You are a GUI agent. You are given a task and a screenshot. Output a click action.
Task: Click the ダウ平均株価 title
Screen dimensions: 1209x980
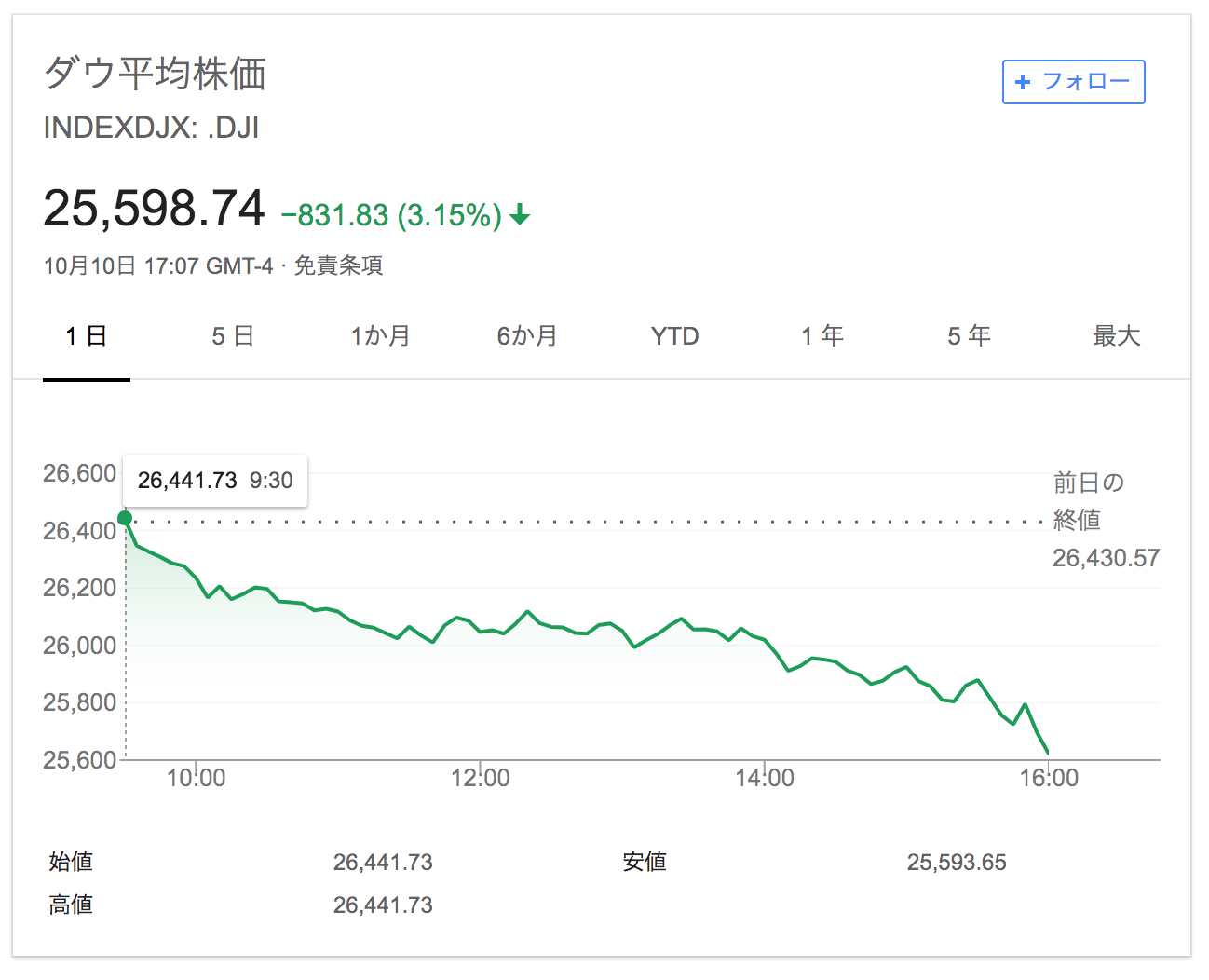(156, 74)
